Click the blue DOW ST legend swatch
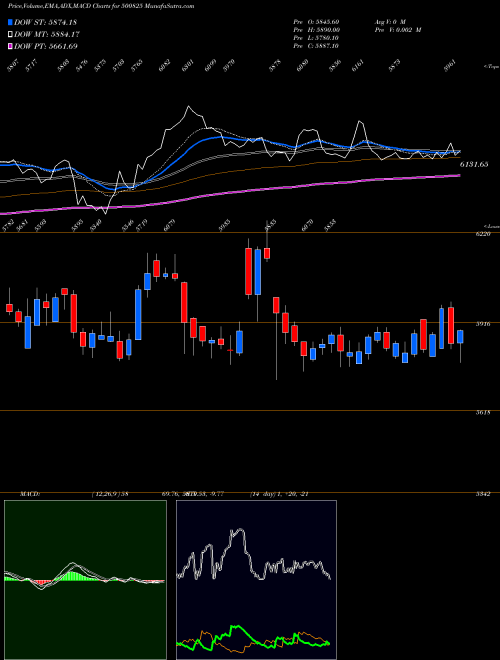This screenshot has width=500, height=660. point(10,22)
